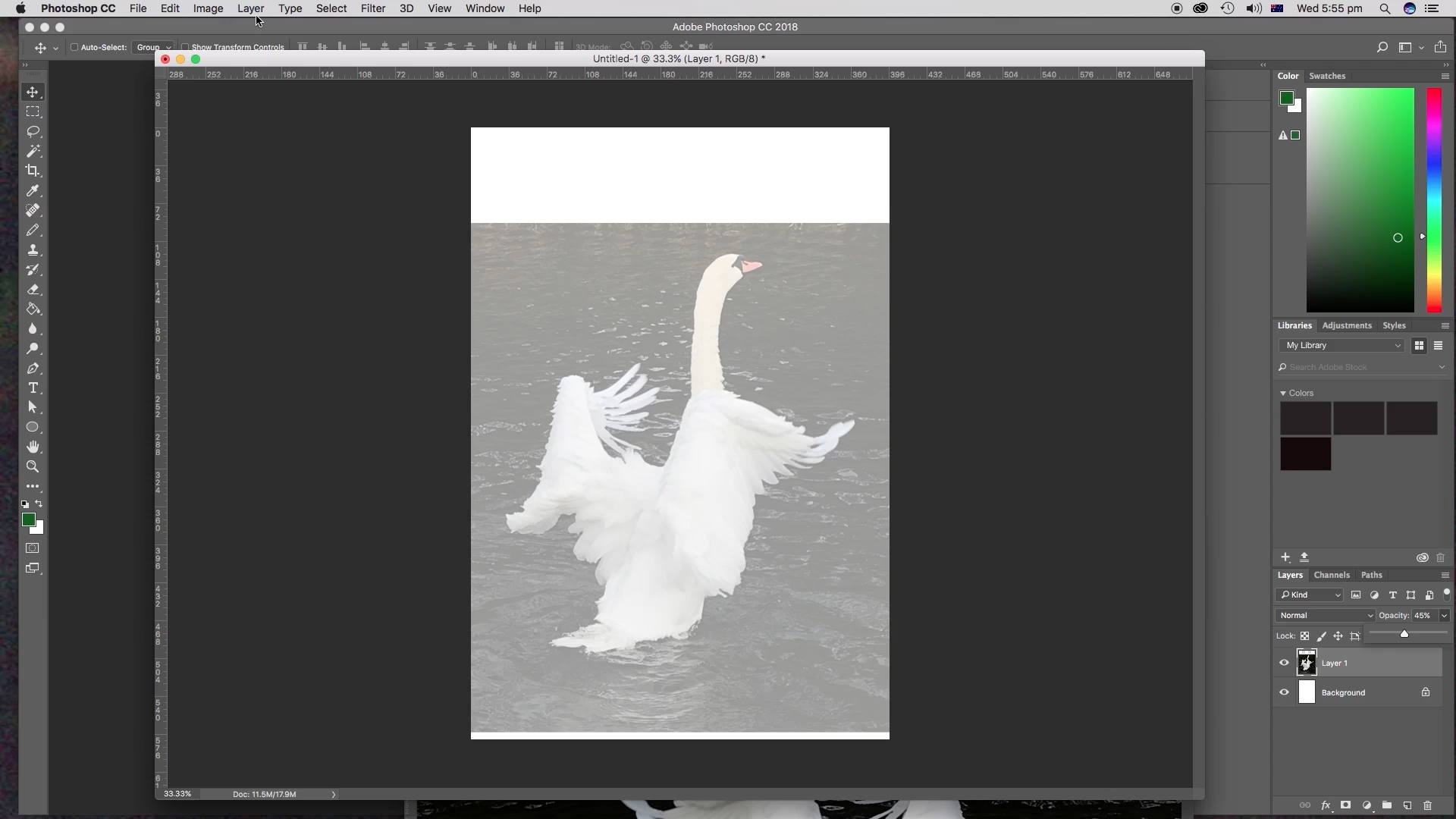Open the status bar info arrow
The height and width of the screenshot is (819, 1456).
pos(333,795)
